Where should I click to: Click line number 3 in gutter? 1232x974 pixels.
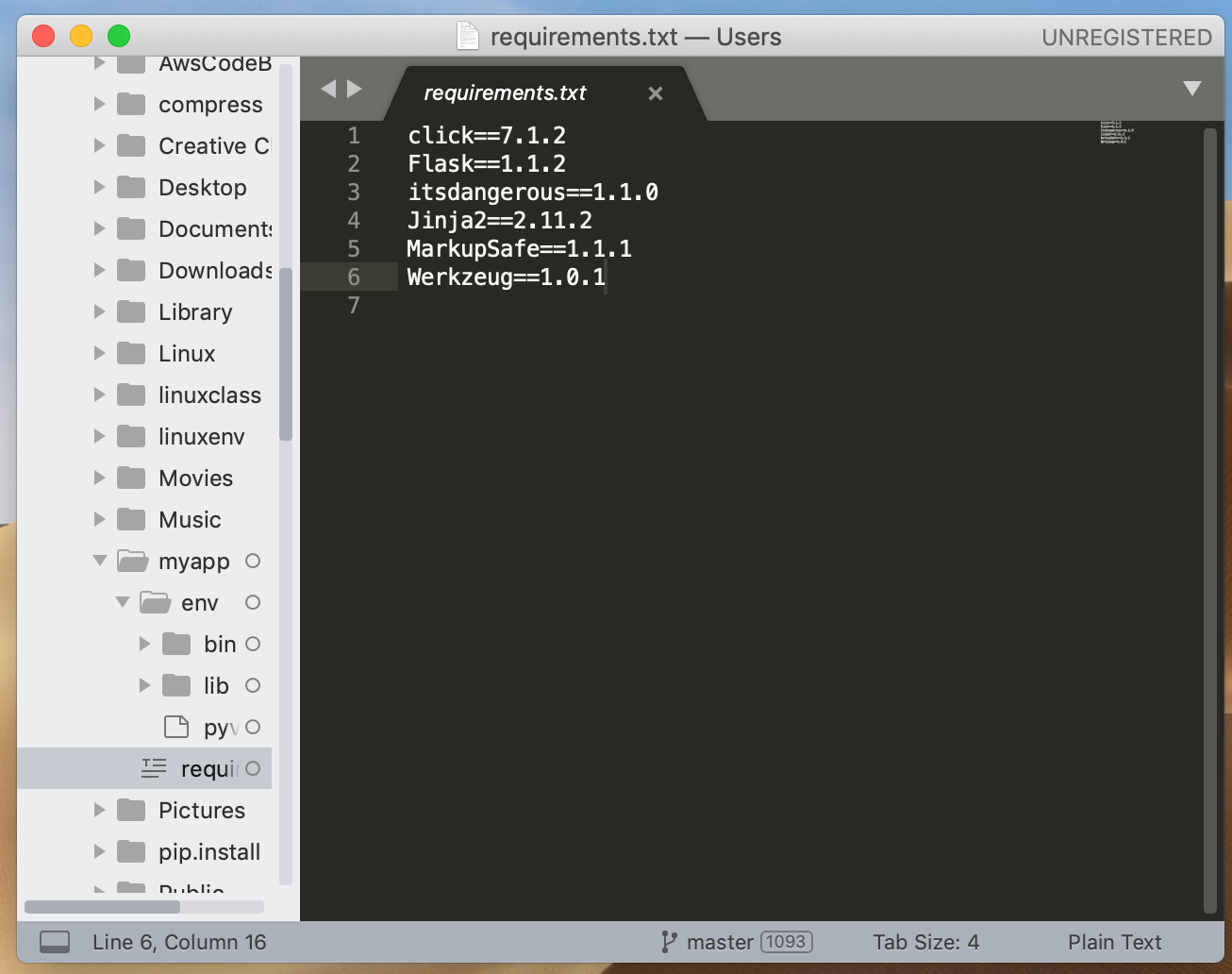click(x=354, y=192)
